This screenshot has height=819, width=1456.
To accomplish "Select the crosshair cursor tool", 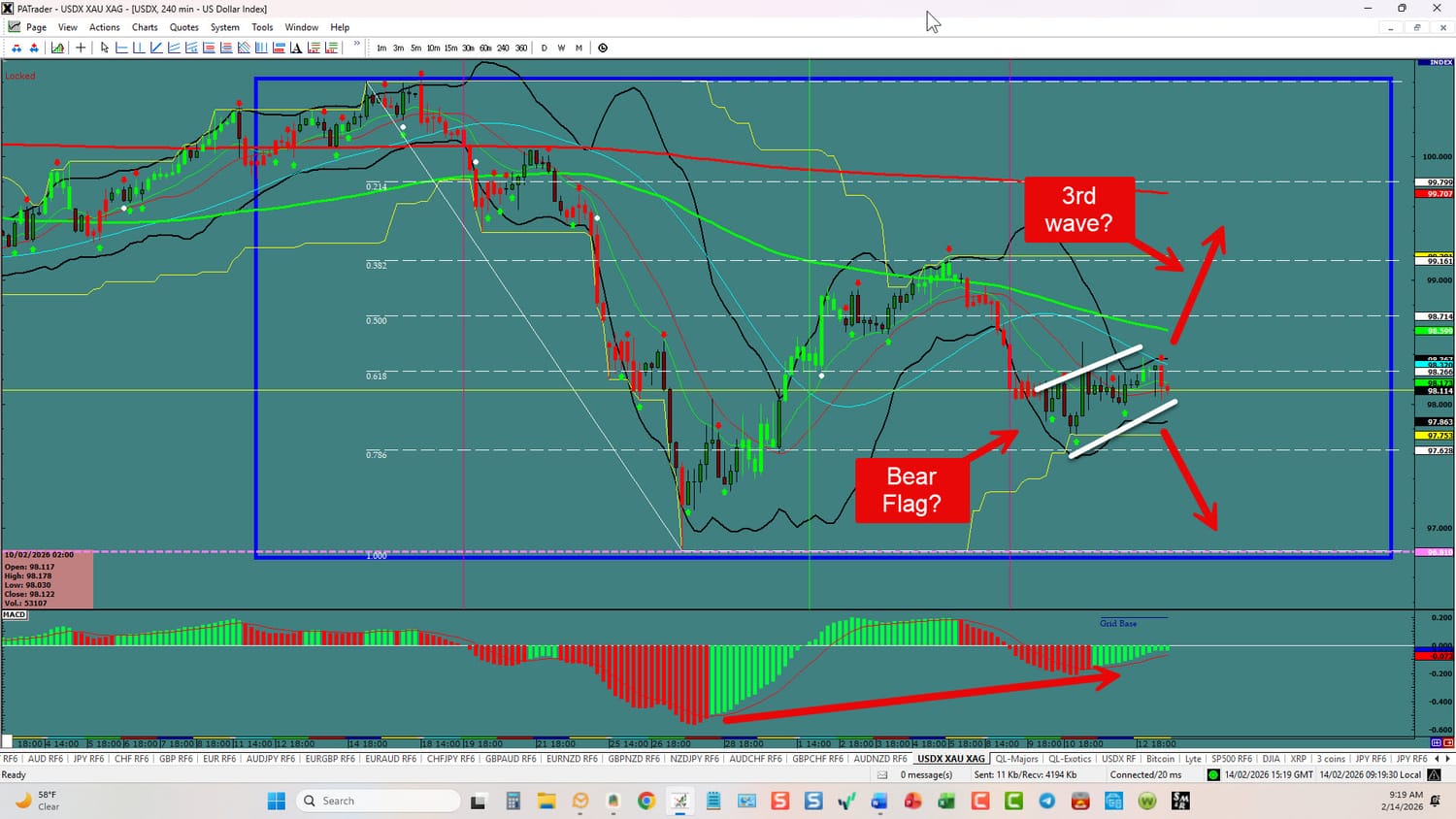I will [x=81, y=48].
